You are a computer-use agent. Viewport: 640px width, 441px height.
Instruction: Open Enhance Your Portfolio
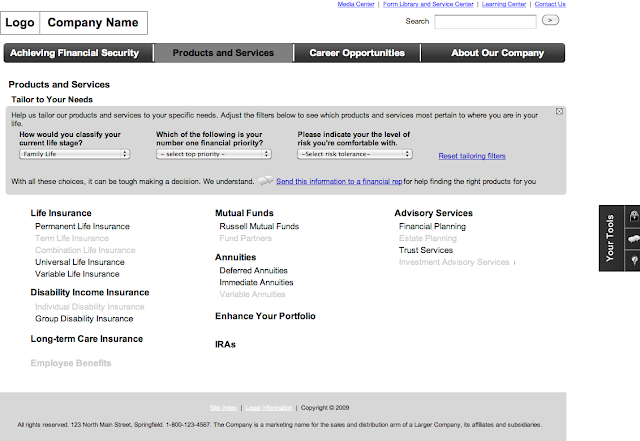(265, 316)
